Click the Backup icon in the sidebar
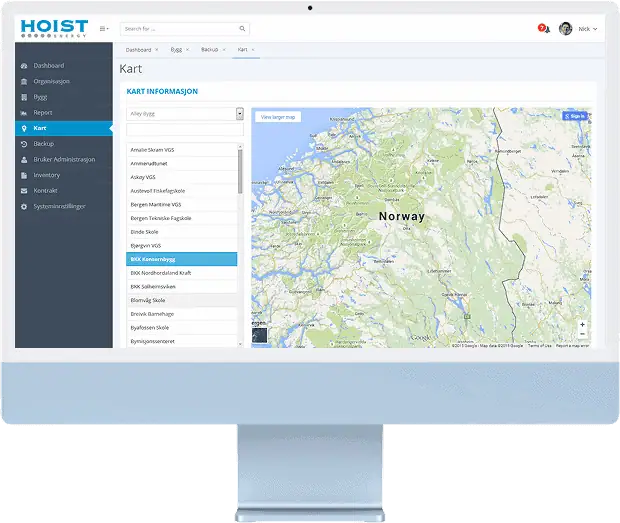This screenshot has height=523, width=620. (x=24, y=144)
